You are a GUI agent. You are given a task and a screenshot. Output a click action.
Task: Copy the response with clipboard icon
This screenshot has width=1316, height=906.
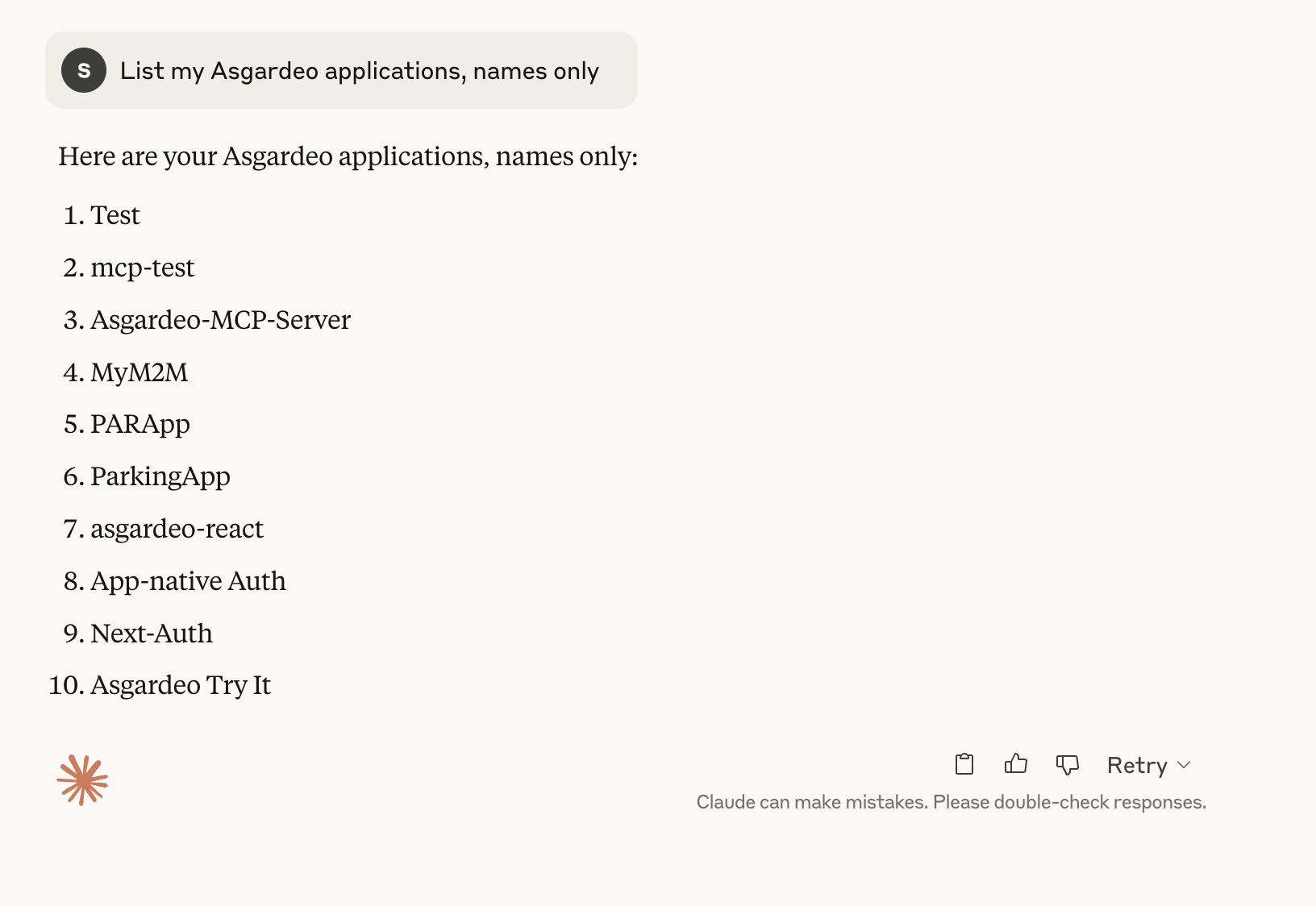pyautogui.click(x=964, y=764)
